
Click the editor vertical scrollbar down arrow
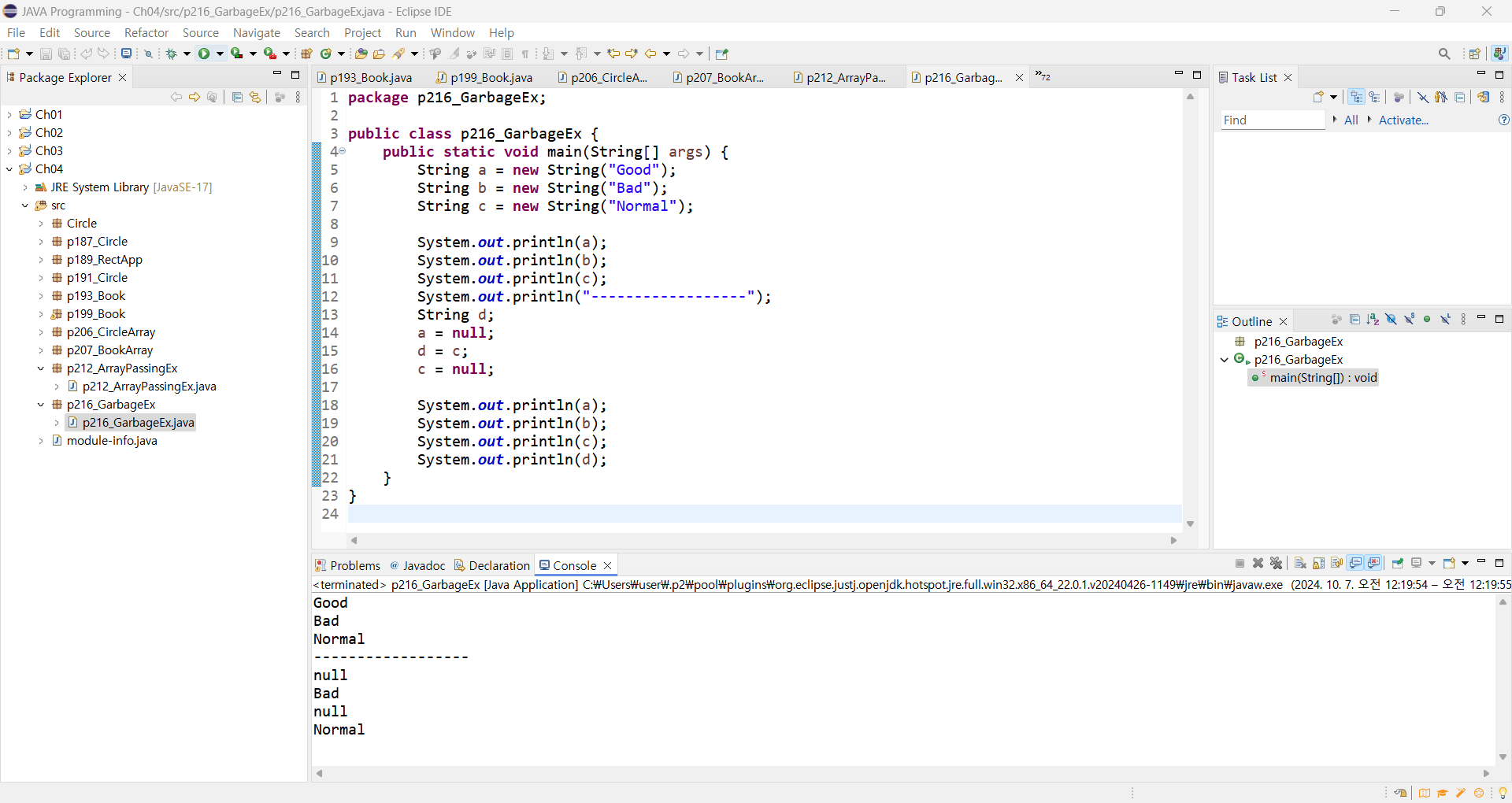(1190, 524)
